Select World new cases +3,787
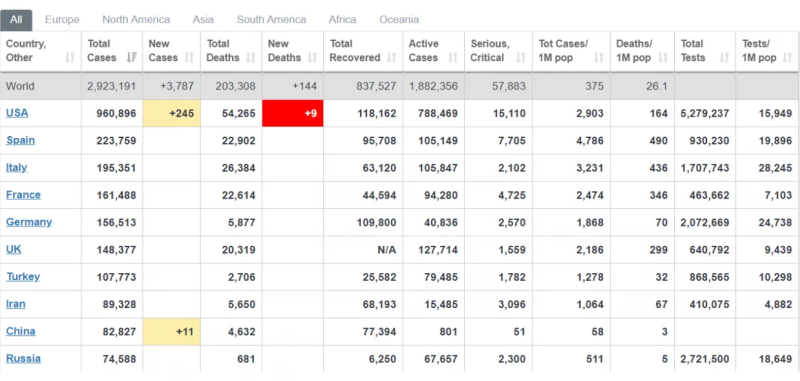Image resolution: width=800 pixels, height=381 pixels. pos(177,86)
